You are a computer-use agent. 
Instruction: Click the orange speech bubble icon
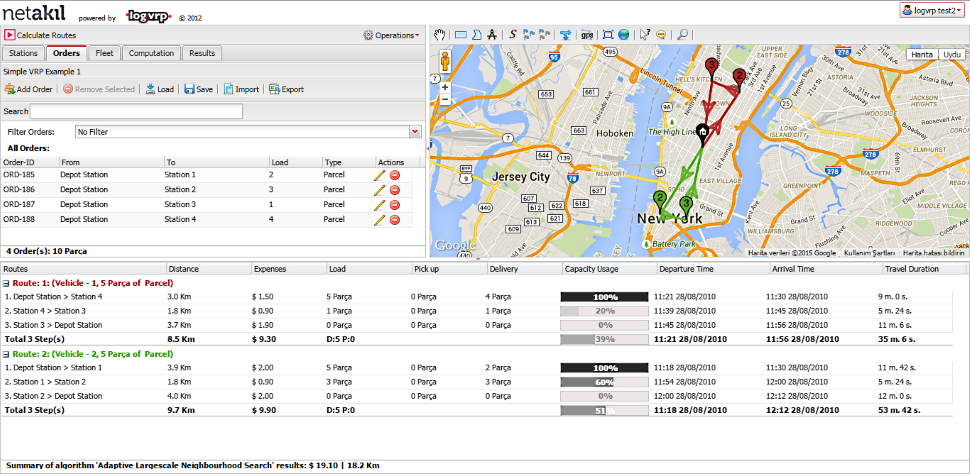point(661,35)
